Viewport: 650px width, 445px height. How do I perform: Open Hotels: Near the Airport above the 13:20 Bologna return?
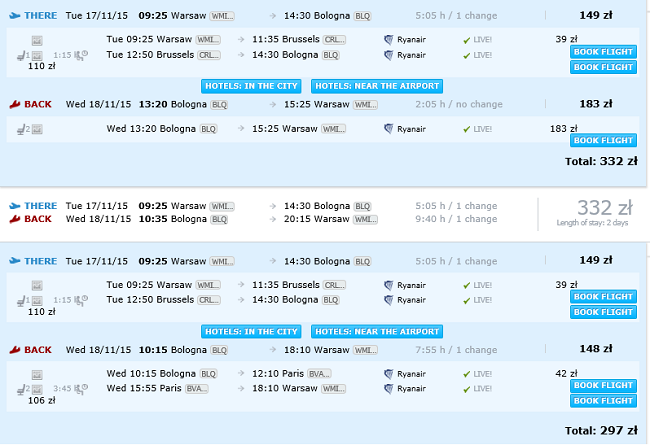(x=377, y=86)
